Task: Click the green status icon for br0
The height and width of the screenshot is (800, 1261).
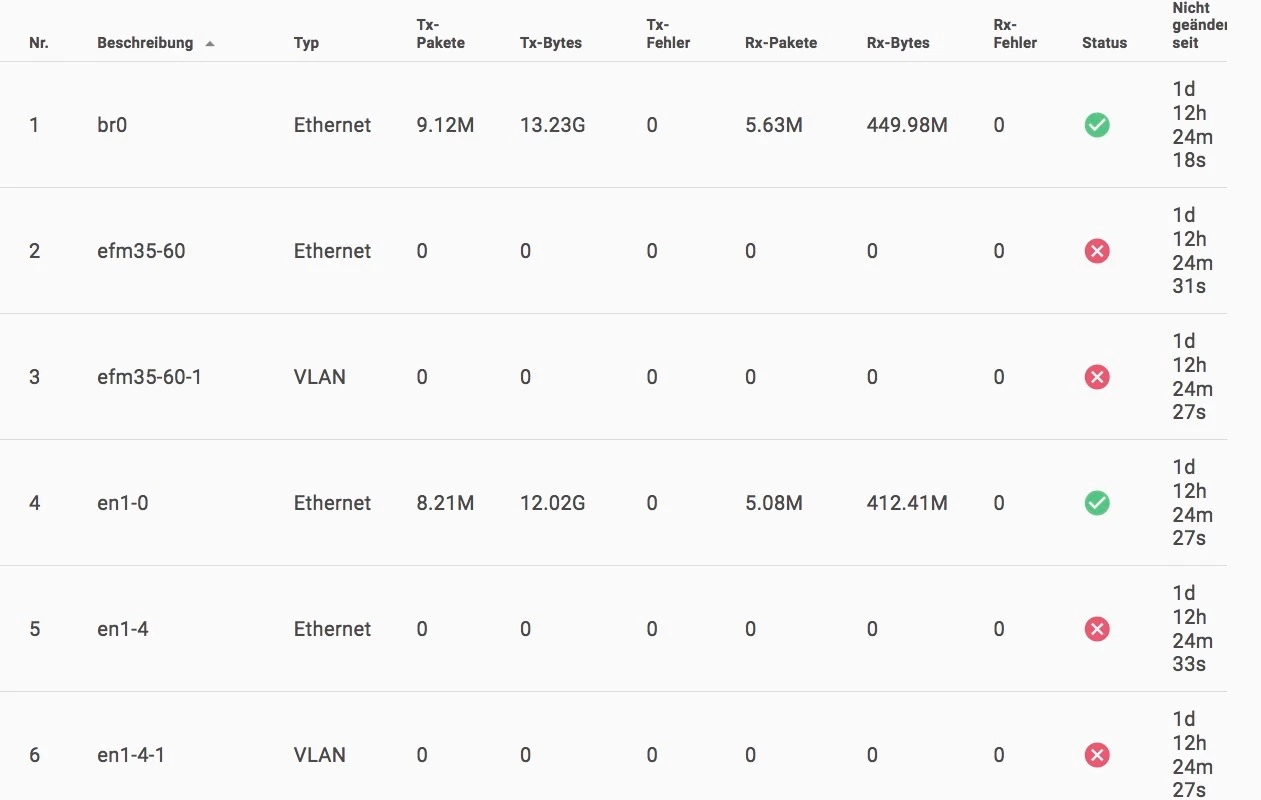Action: click(x=1097, y=125)
